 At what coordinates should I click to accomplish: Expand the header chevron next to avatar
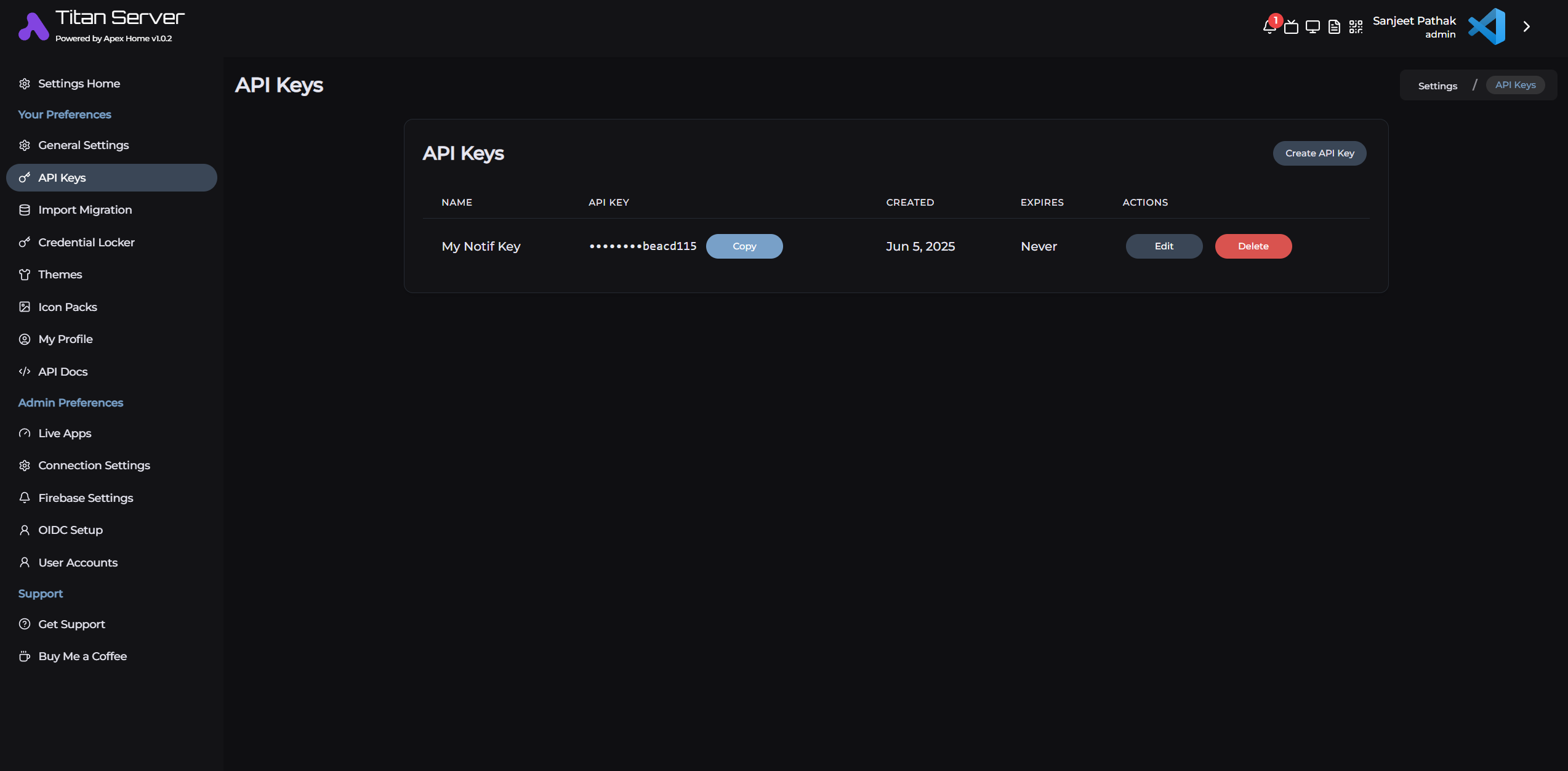tap(1526, 26)
